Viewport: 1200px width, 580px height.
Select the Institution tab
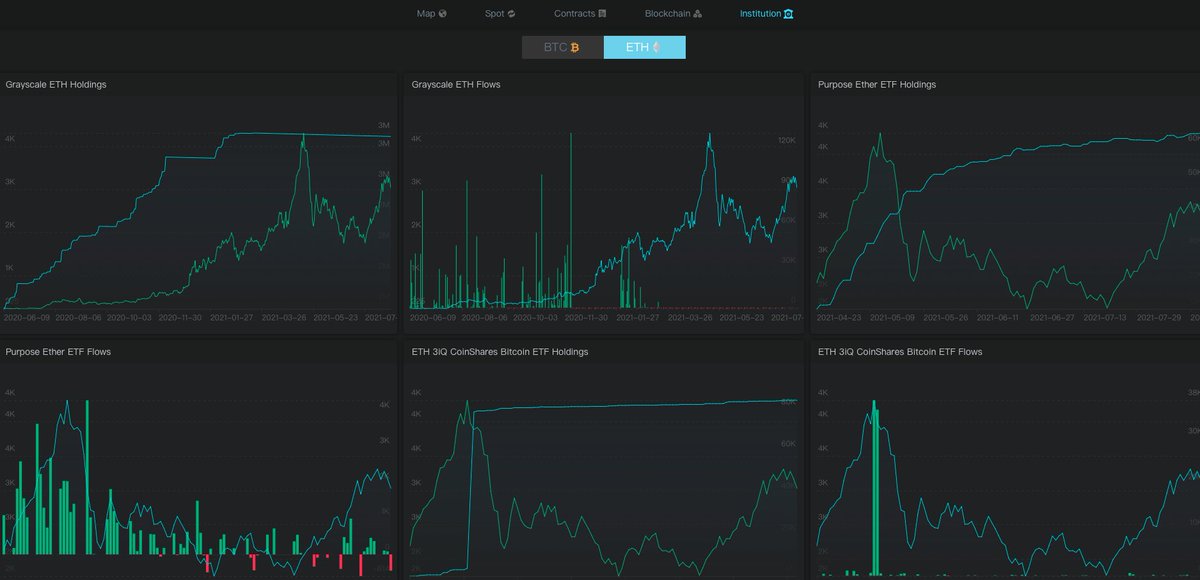[x=767, y=14]
